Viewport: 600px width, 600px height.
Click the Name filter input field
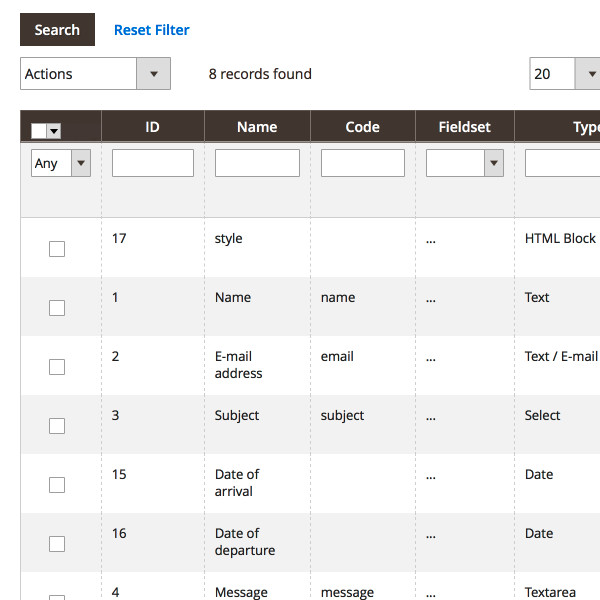[257, 163]
